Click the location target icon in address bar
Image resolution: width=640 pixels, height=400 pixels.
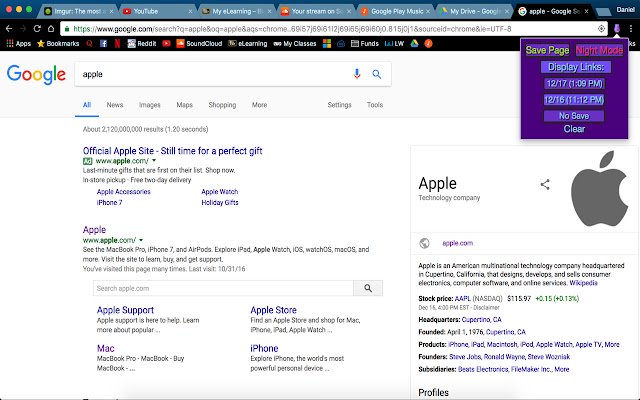[x=601, y=29]
